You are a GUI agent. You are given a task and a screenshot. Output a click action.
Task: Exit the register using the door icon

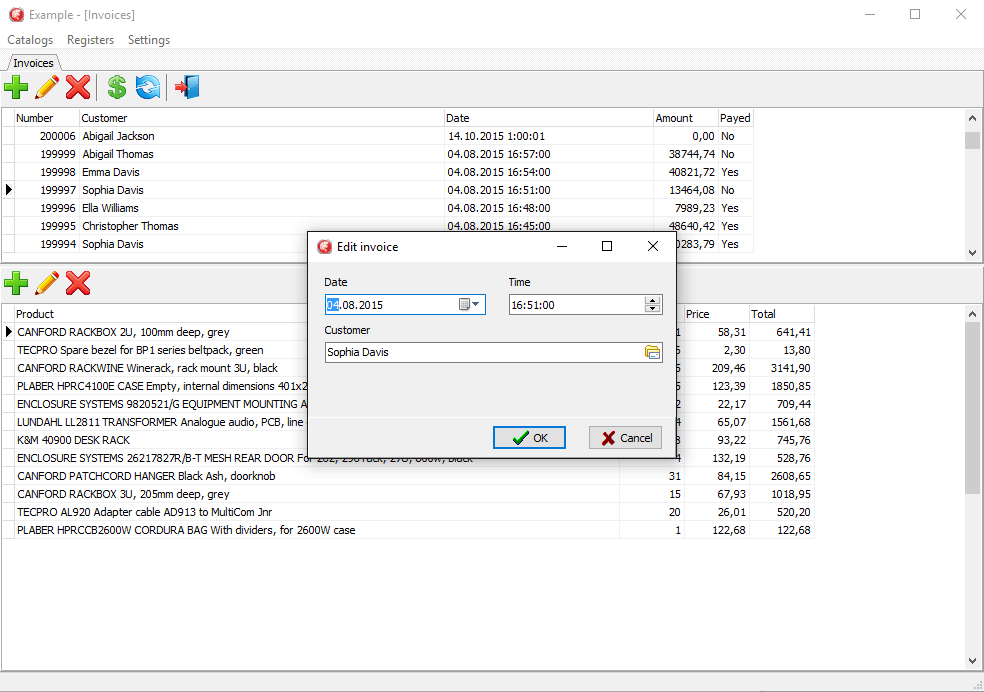click(185, 87)
